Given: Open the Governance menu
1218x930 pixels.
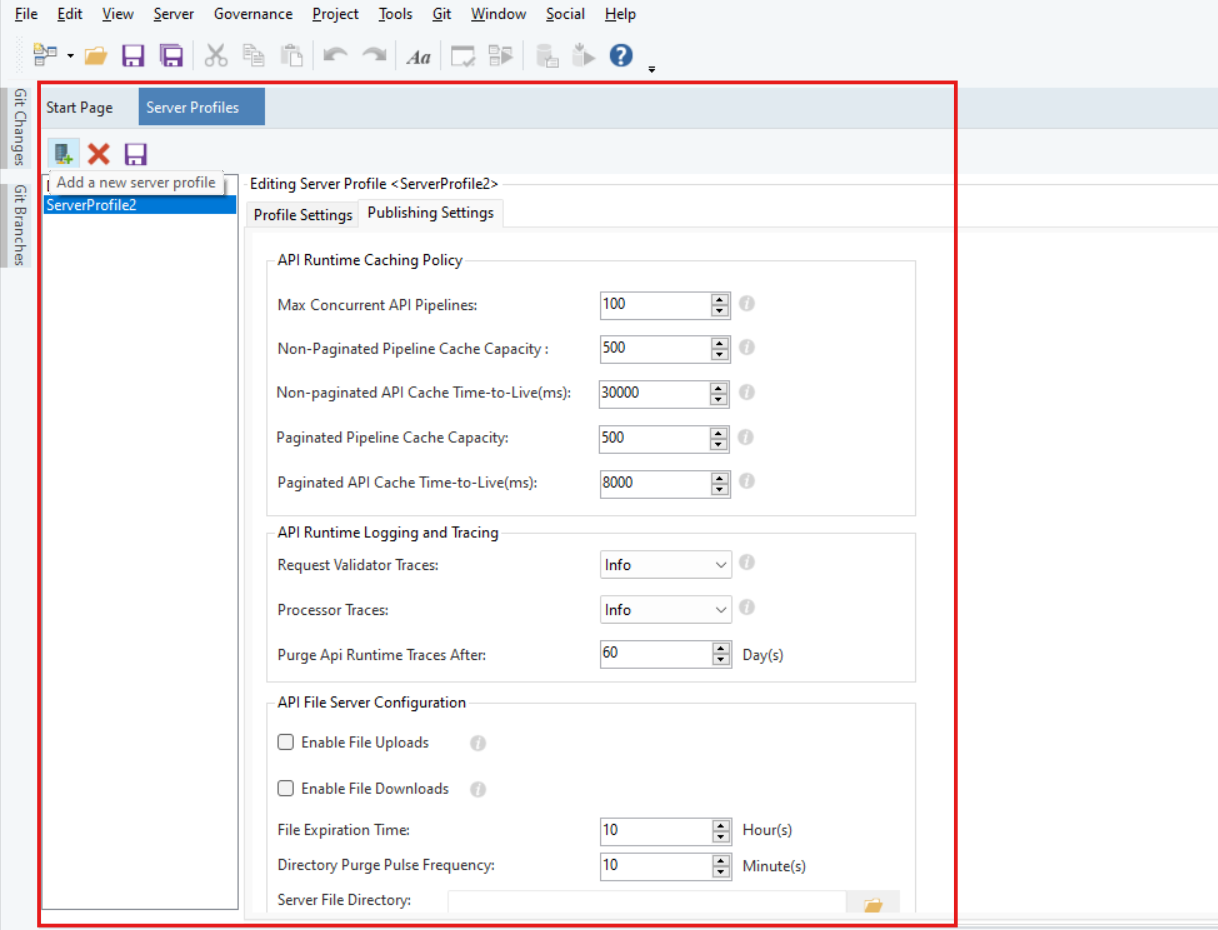Looking at the screenshot, I should coord(253,14).
